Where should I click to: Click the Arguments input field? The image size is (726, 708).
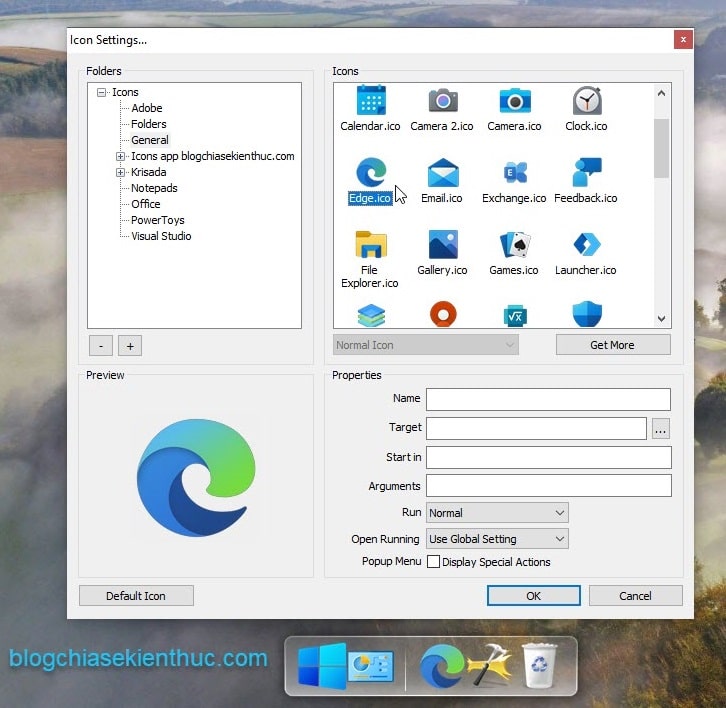[549, 486]
